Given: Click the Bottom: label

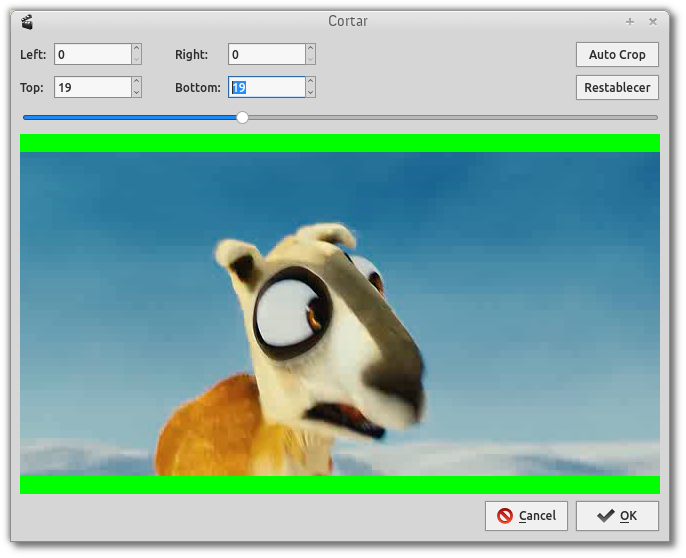Looking at the screenshot, I should 198,88.
